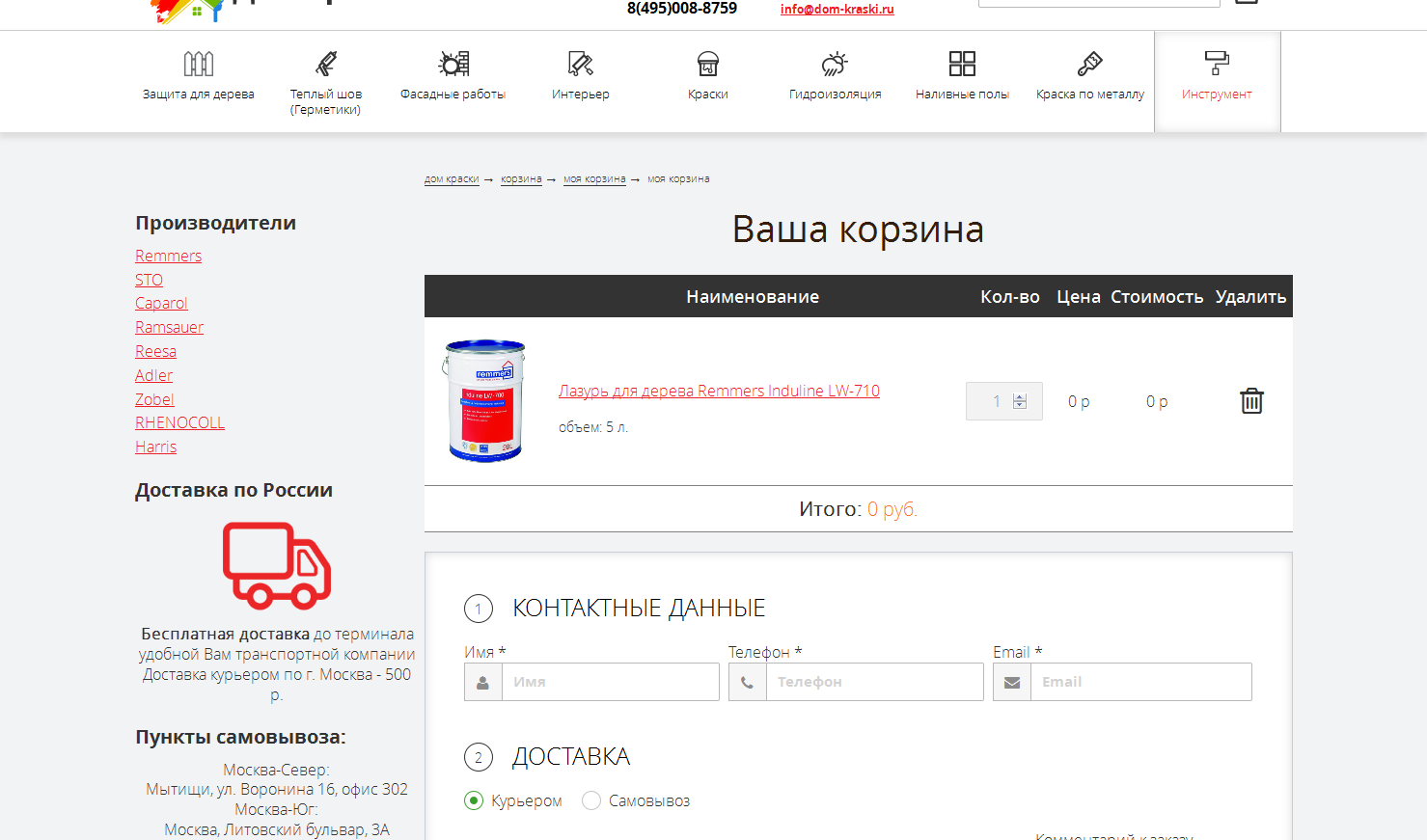Focus the Email input field

tap(1141, 682)
